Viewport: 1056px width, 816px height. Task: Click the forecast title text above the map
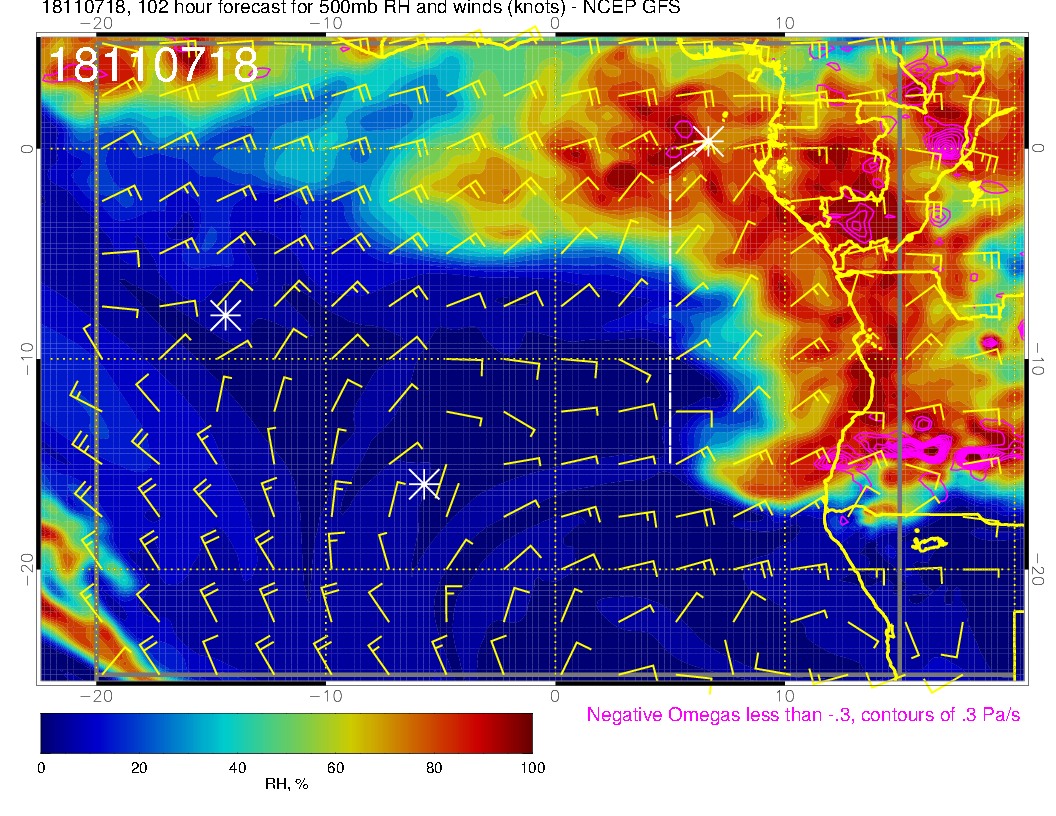click(x=360, y=7)
